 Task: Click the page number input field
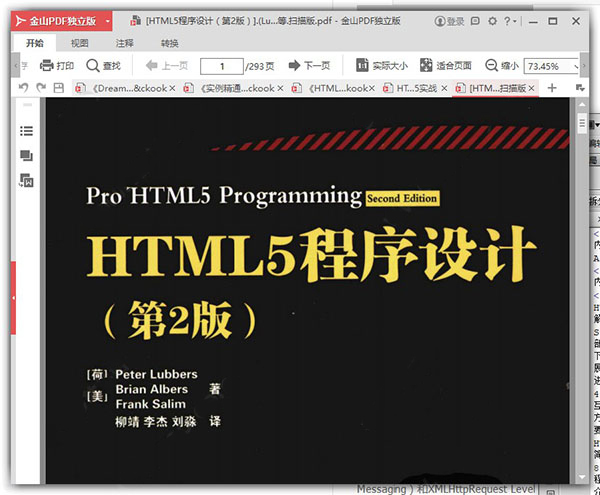[x=222, y=67]
